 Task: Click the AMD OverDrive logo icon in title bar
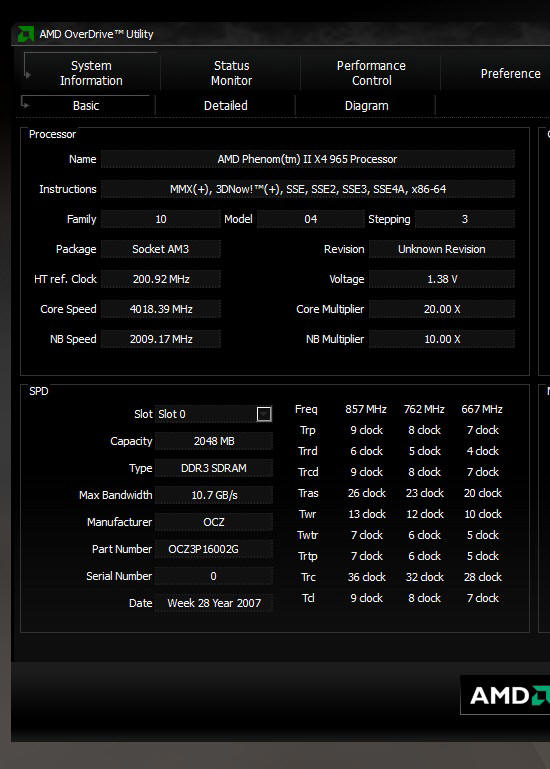[x=25, y=34]
